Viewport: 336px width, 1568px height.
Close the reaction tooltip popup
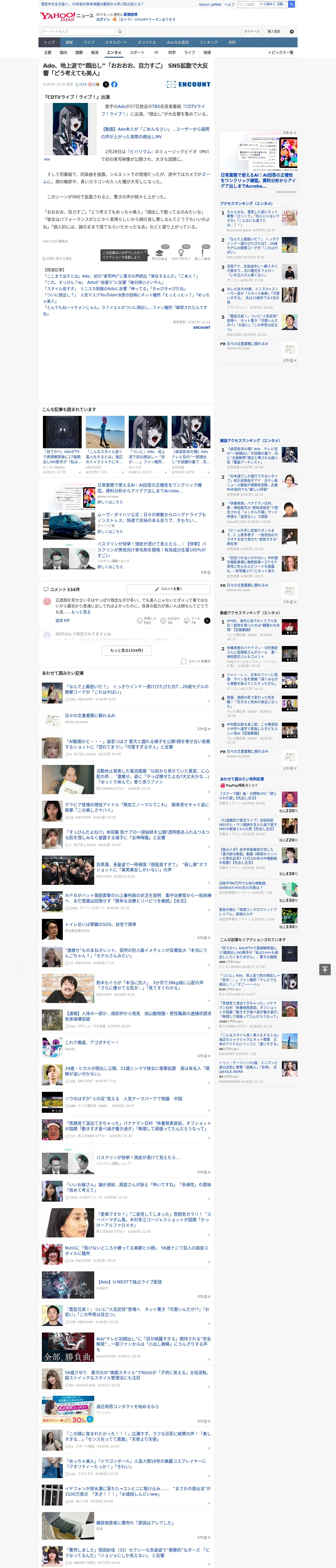tap(146, 252)
